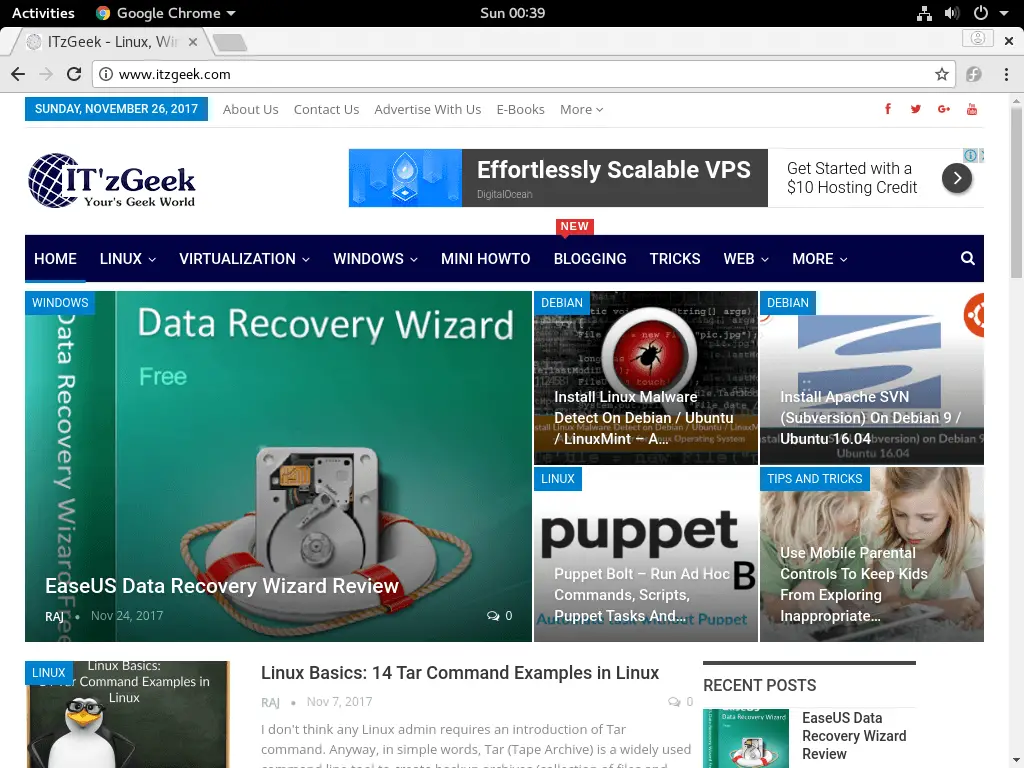Click the address bar URL field
This screenshot has height=768, width=1024.
coord(522,74)
